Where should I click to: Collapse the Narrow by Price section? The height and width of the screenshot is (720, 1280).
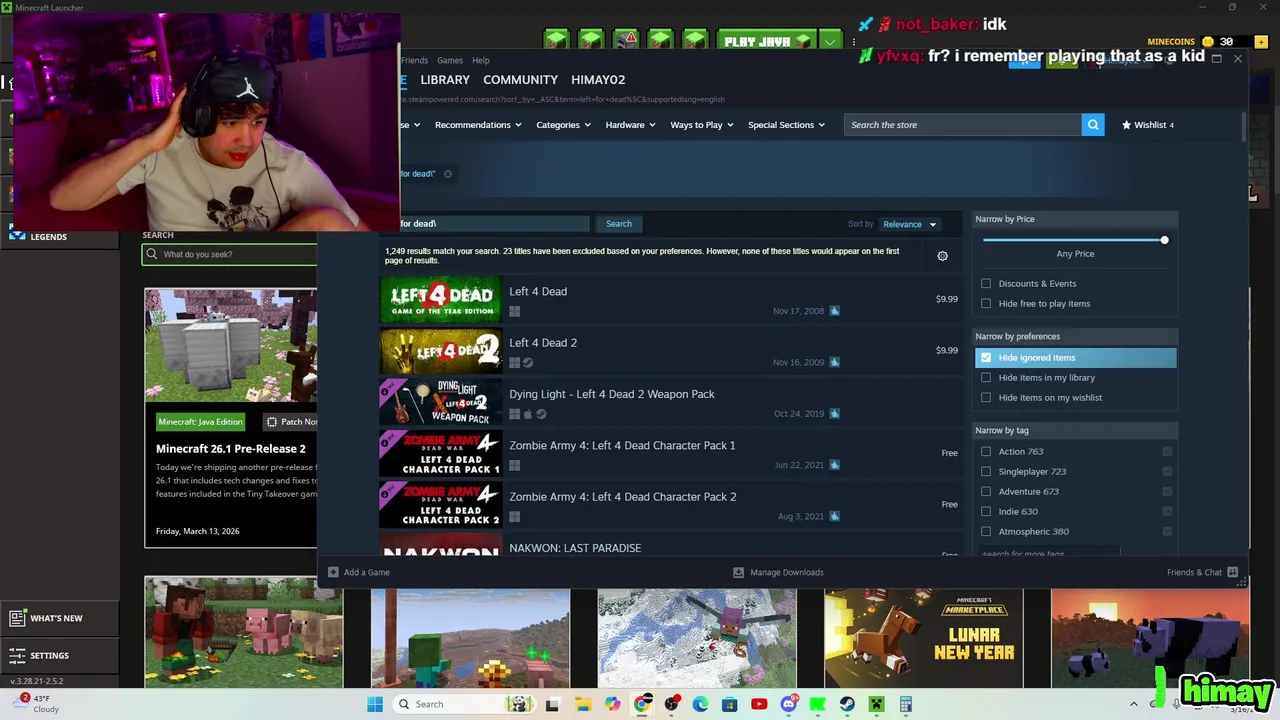[1075, 219]
